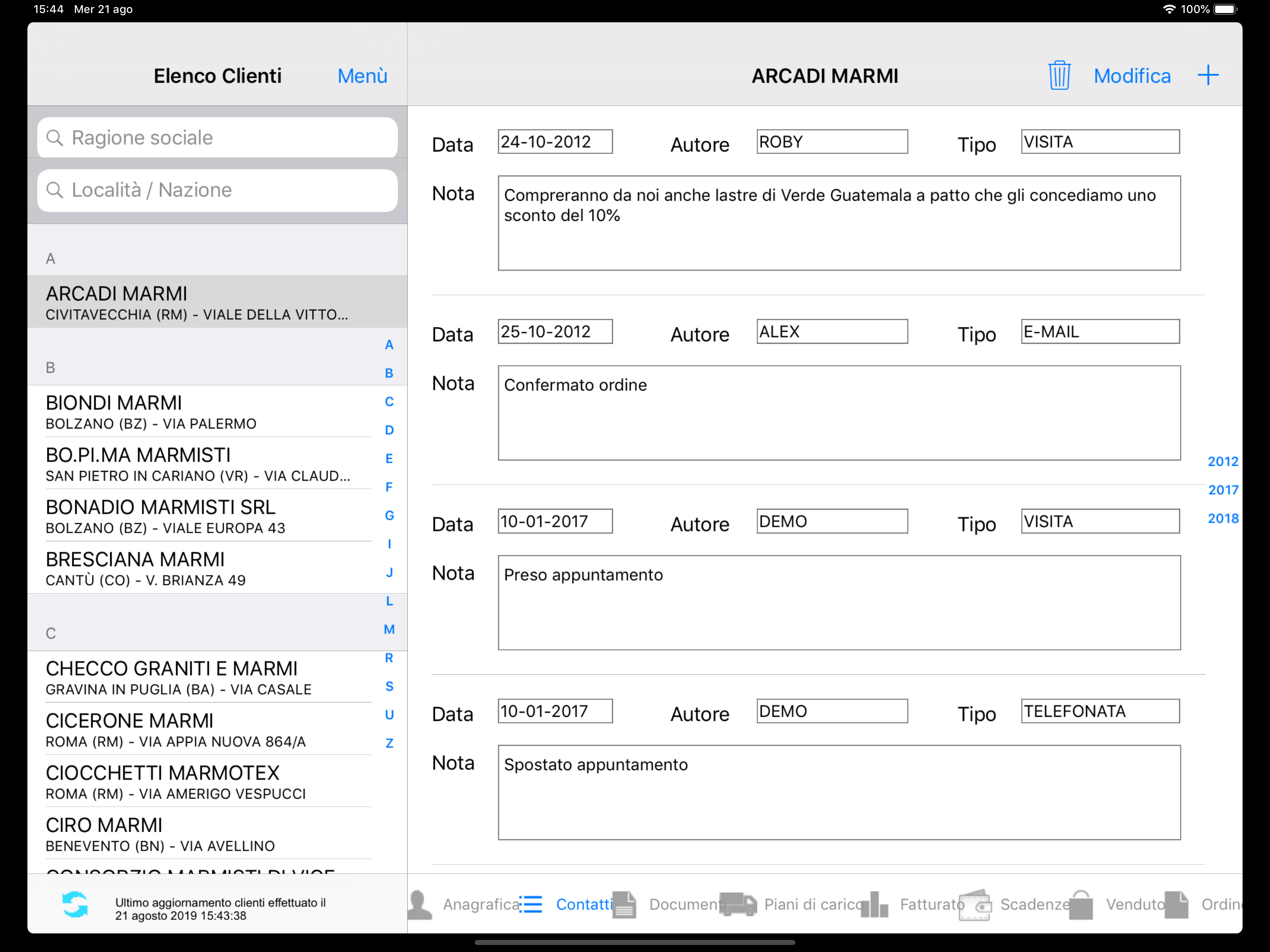Jump to letter D in client index
This screenshot has height=952, width=1270.
[389, 430]
